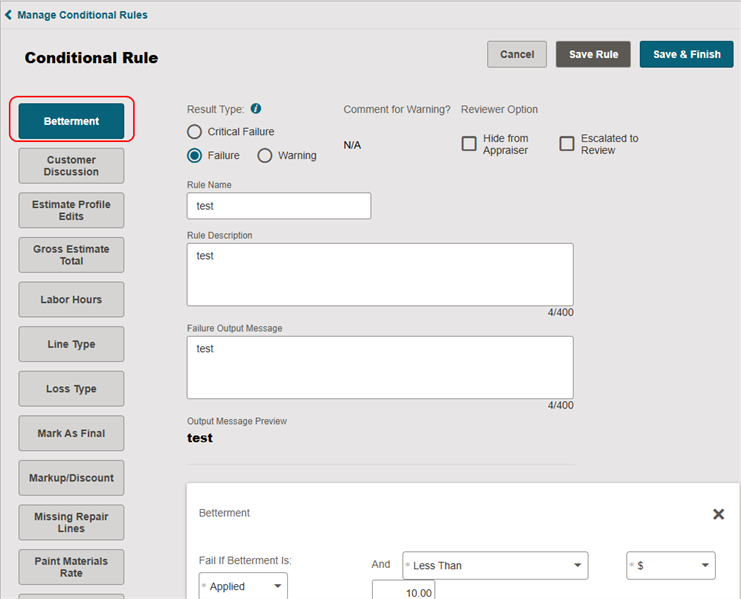The image size is (741, 599).
Task: Click the Failure Output Message text area
Action: click(380, 368)
